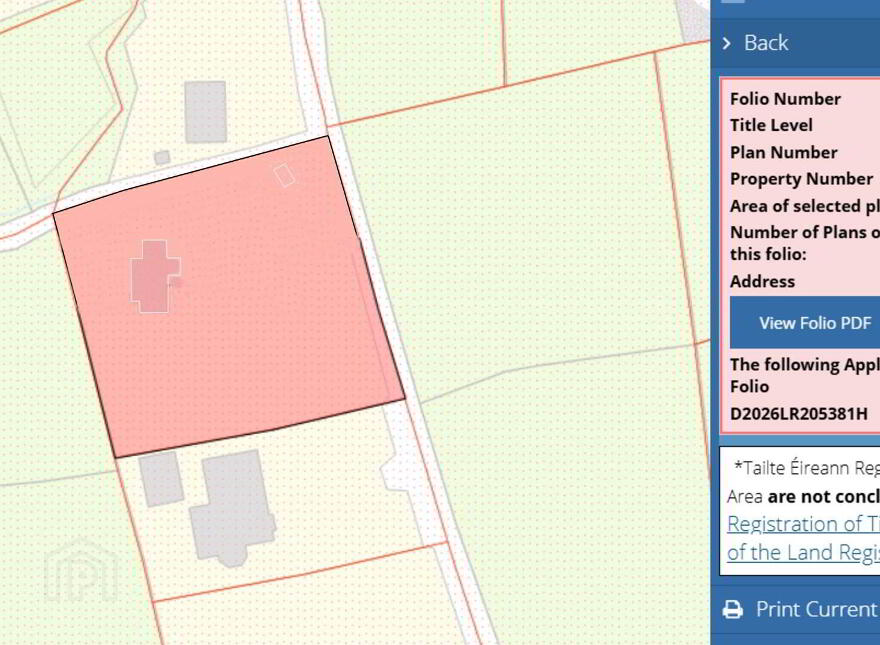Select the Property Number label
Viewport: 880px width, 645px height.
coord(801,179)
